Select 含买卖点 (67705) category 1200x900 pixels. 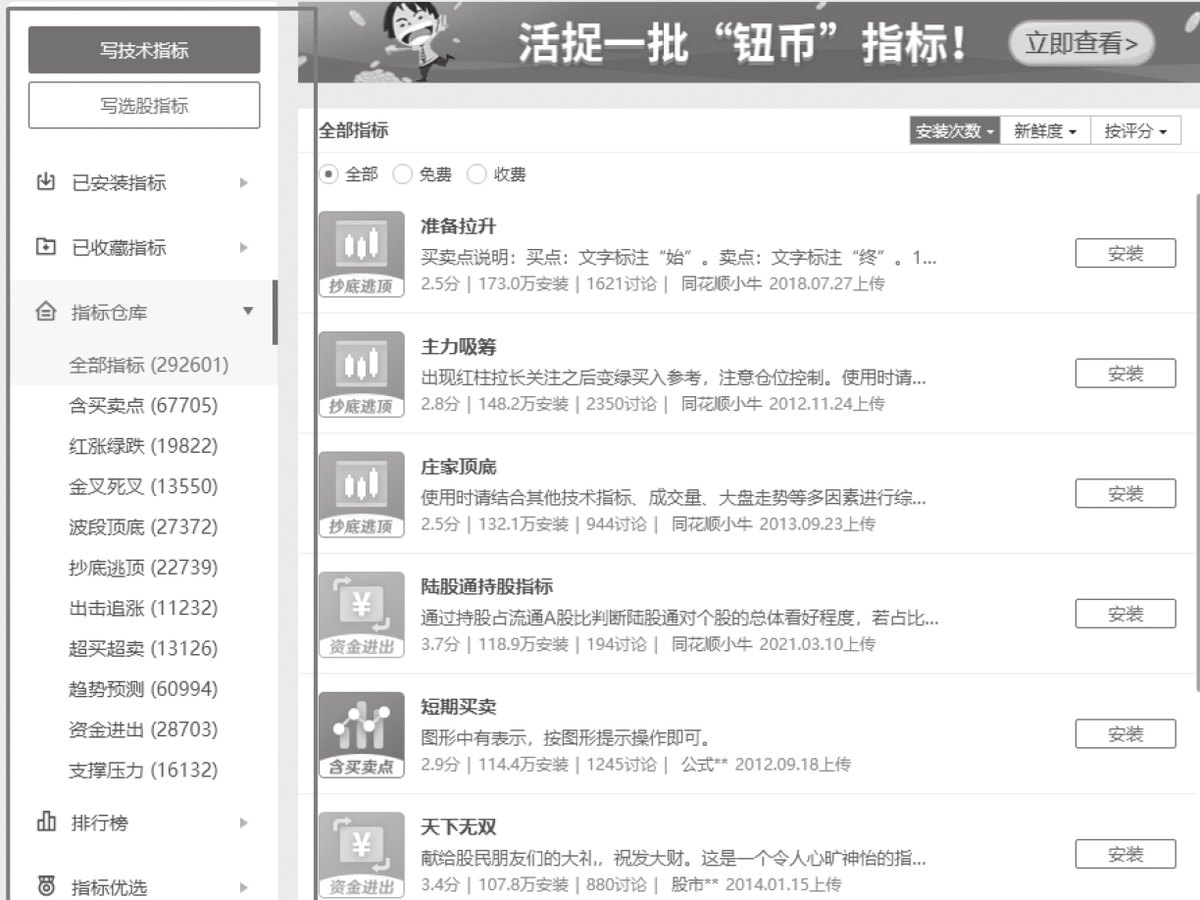(x=143, y=405)
